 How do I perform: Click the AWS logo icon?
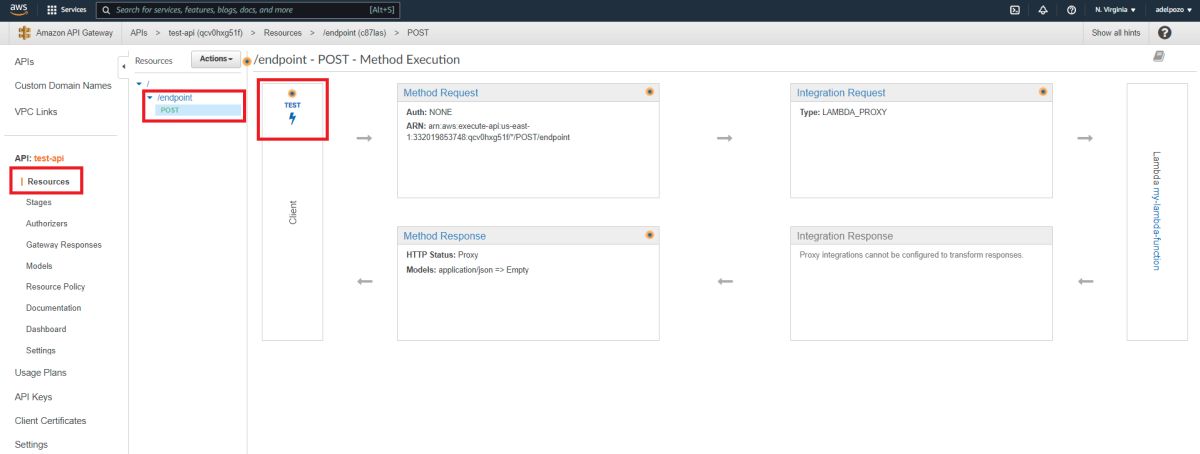pos(19,10)
